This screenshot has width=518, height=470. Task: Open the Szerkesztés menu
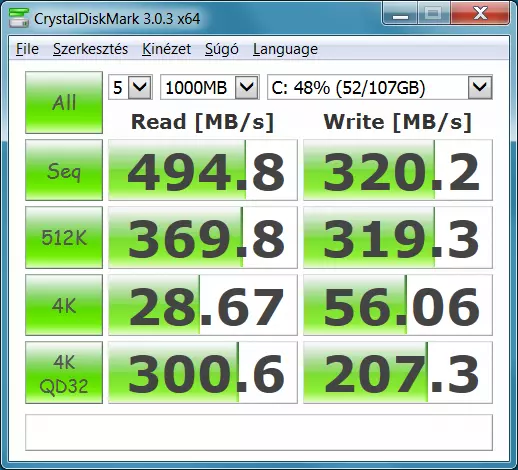click(90, 49)
